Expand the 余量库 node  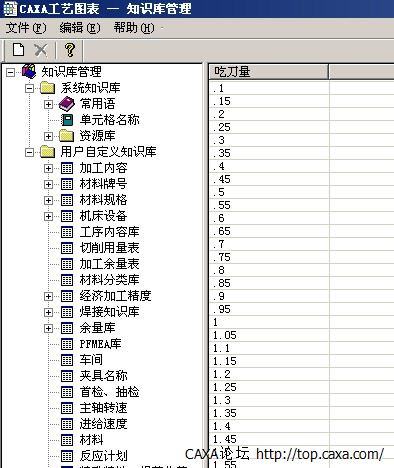point(48,328)
